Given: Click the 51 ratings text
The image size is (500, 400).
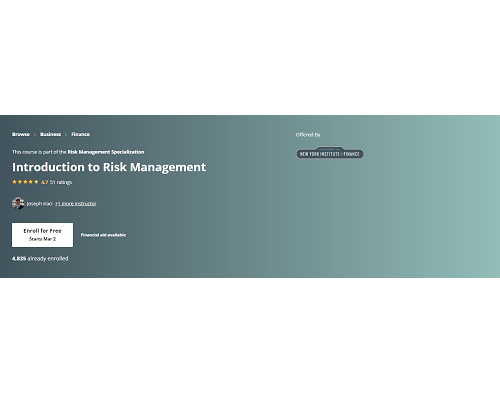Looking at the screenshot, I should pyautogui.click(x=61, y=182).
